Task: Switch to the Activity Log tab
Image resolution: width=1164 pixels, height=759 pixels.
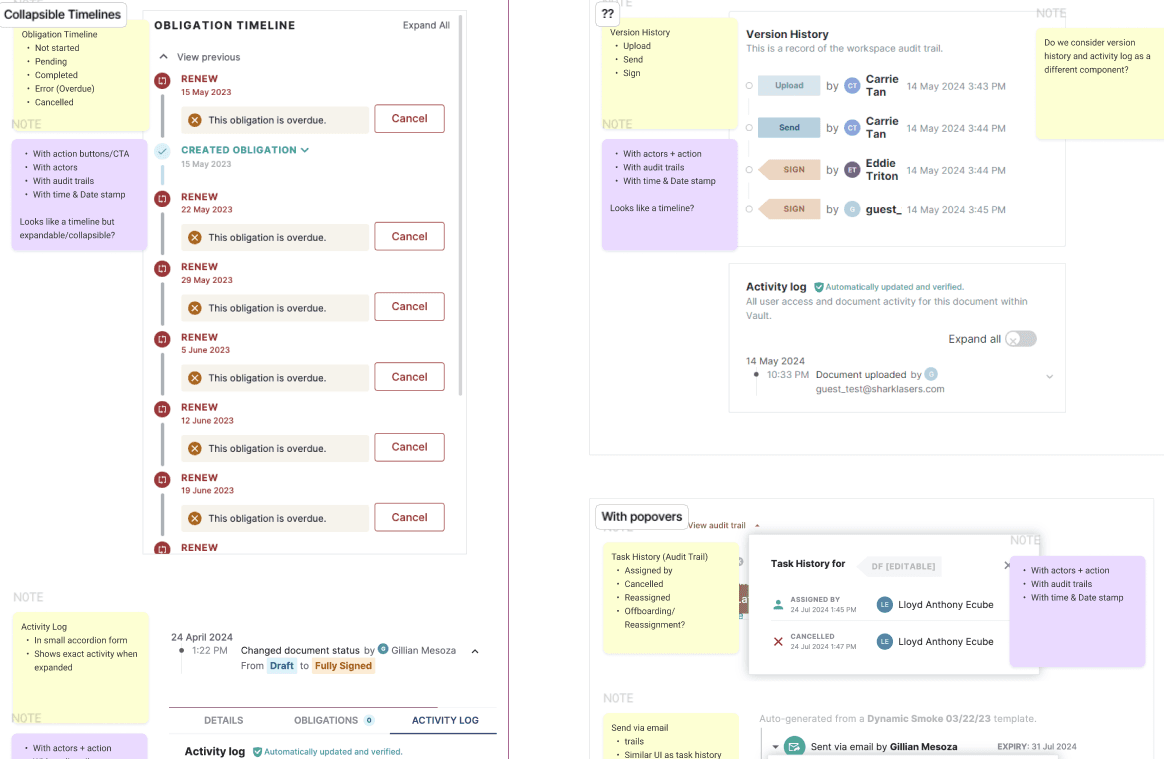Action: 445,720
